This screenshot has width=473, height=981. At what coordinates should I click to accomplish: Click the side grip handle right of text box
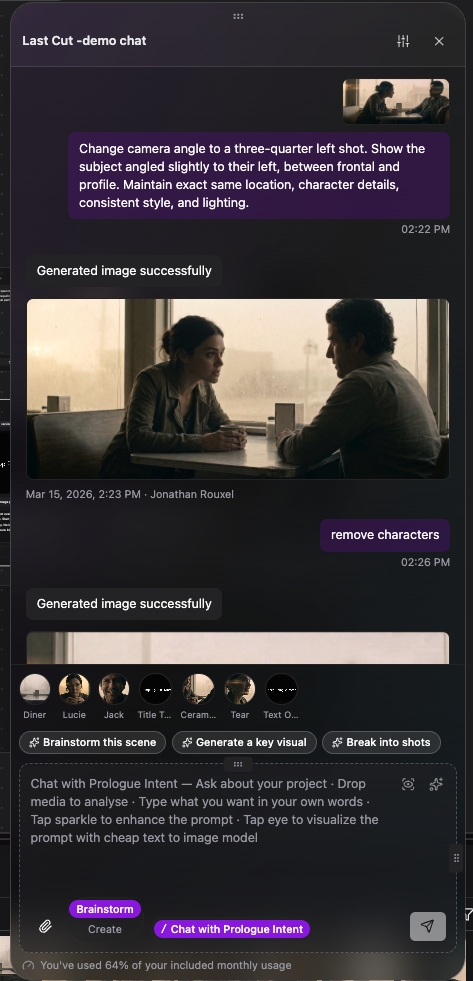[x=456, y=858]
